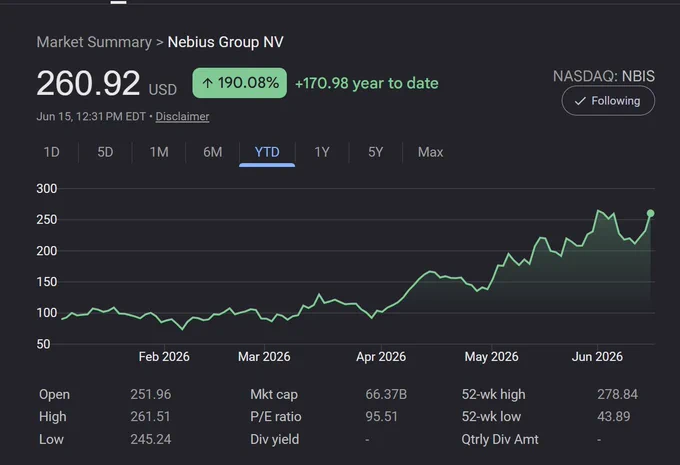The height and width of the screenshot is (465, 680).
Task: Click the NASDAQ: NBIS ticker label
Action: [x=604, y=76]
